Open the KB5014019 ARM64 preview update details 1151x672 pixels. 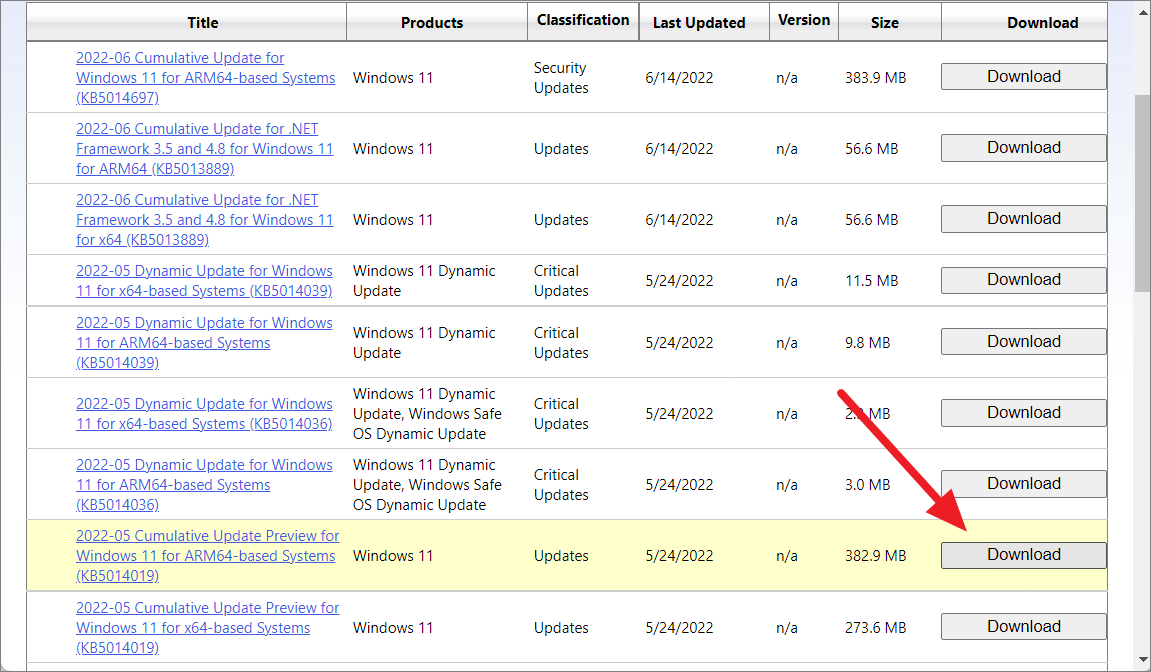pos(207,555)
